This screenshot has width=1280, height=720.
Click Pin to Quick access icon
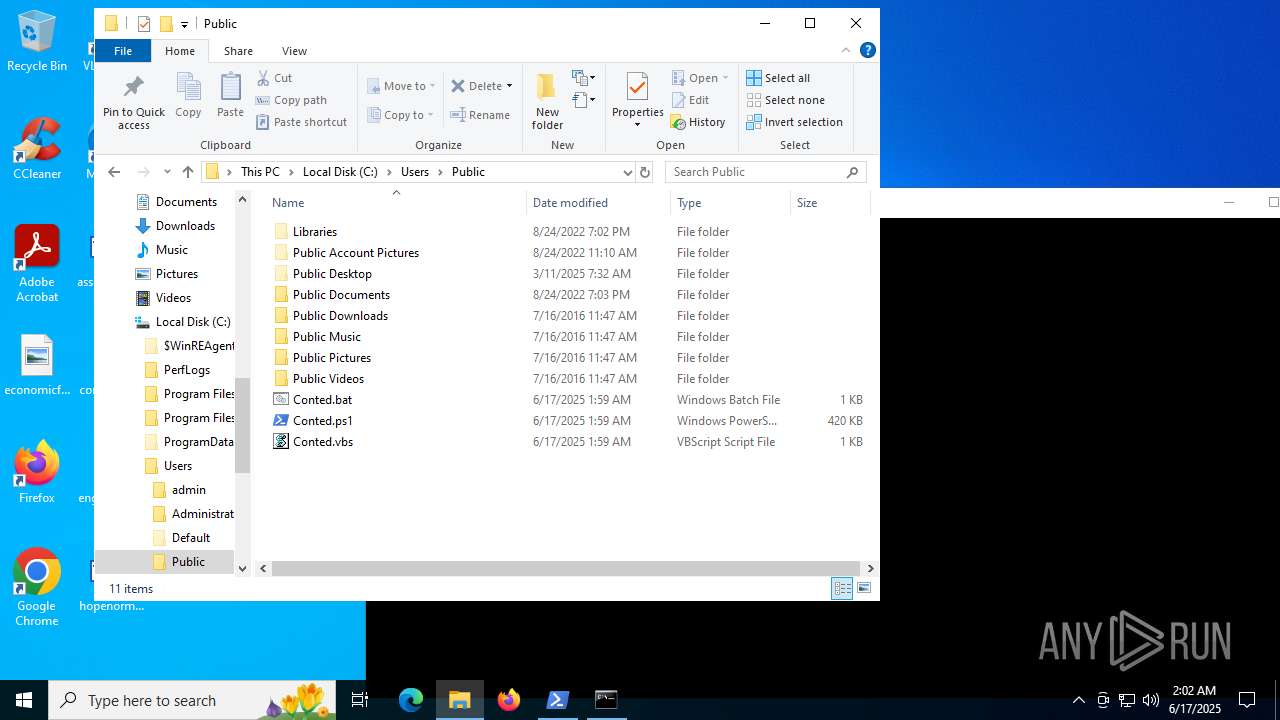point(133,101)
